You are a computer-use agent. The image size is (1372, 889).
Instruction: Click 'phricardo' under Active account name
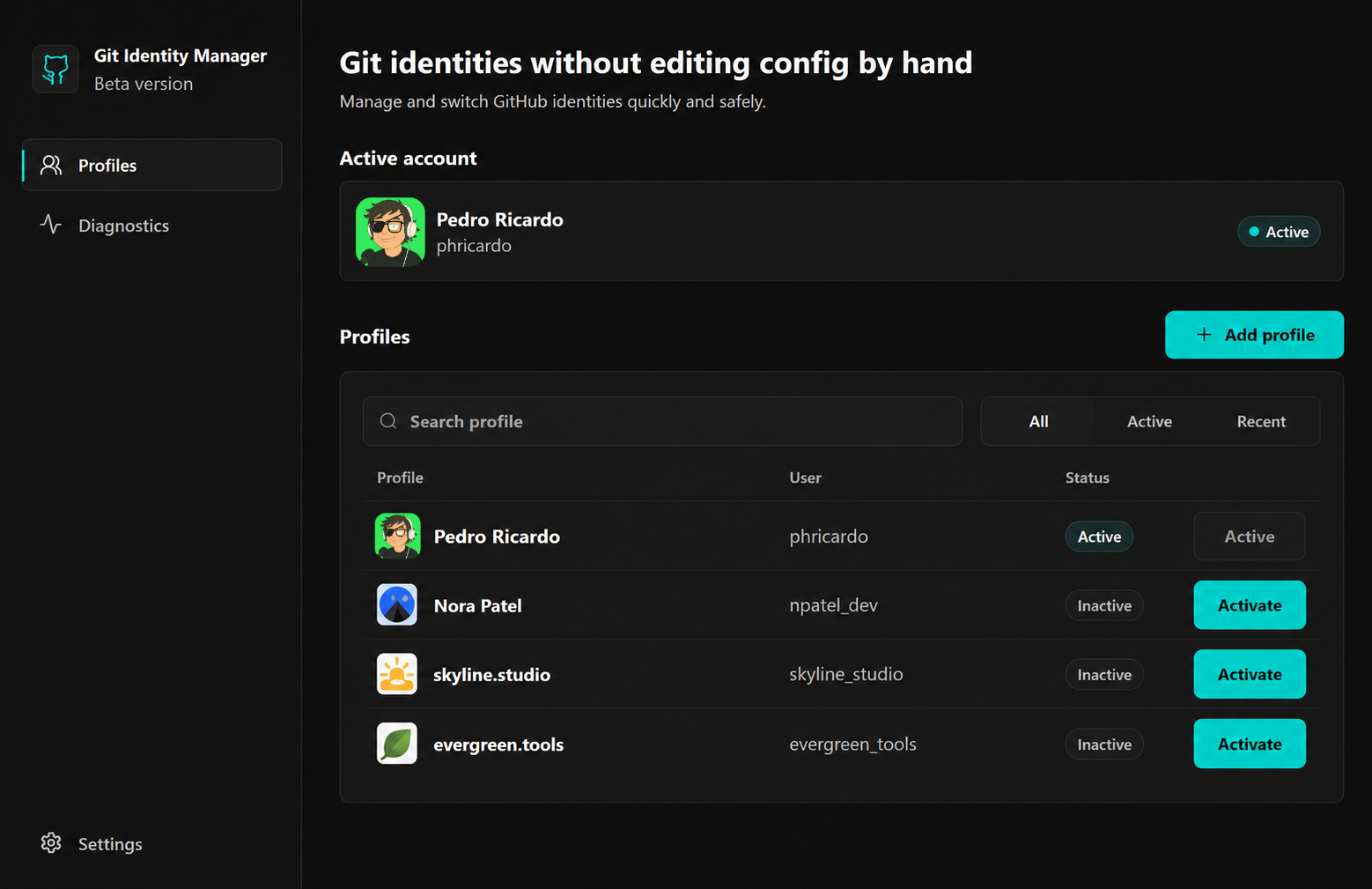click(x=474, y=246)
